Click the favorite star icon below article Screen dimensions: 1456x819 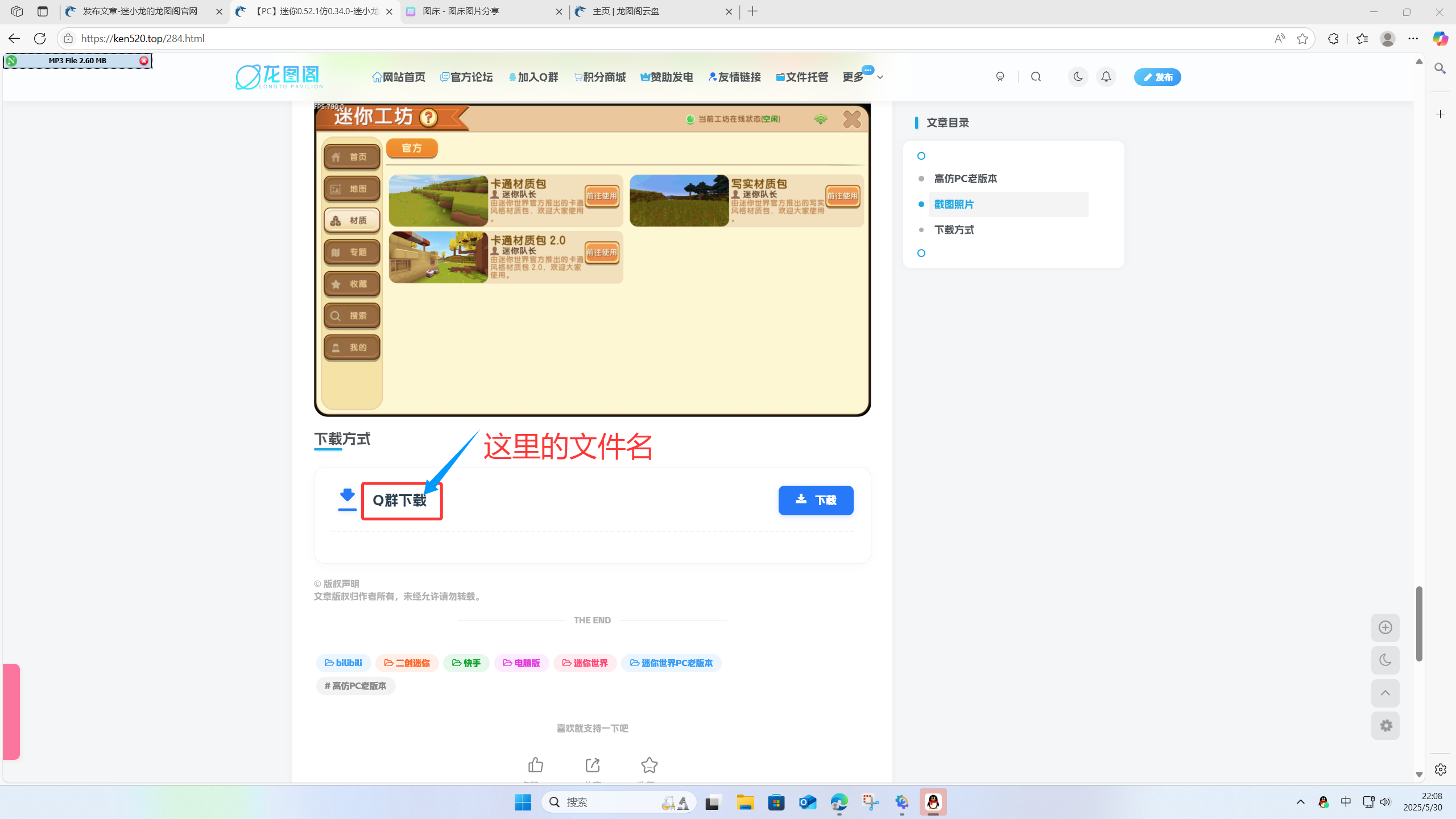click(x=649, y=765)
